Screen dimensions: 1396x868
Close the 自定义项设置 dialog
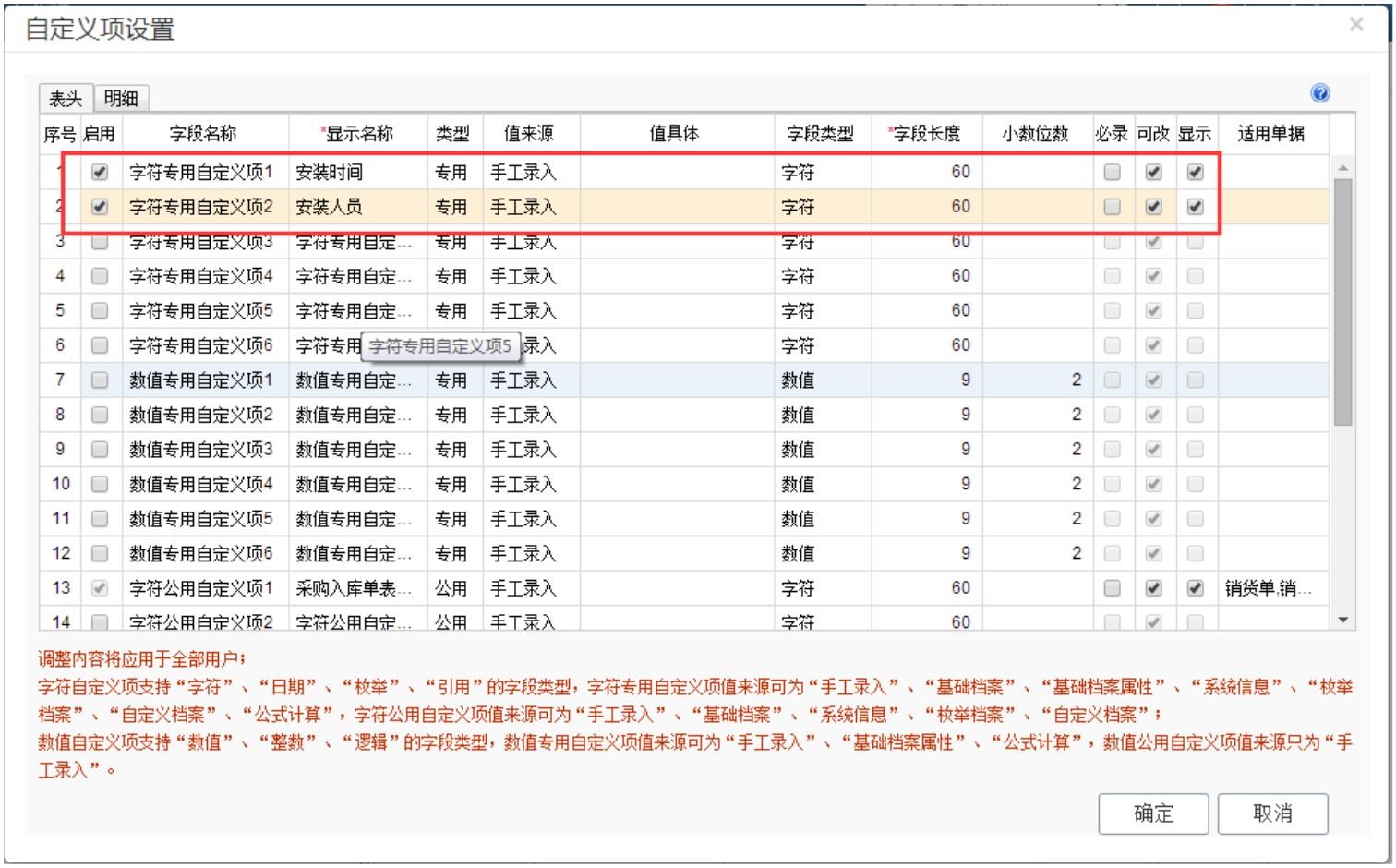tap(1355, 25)
